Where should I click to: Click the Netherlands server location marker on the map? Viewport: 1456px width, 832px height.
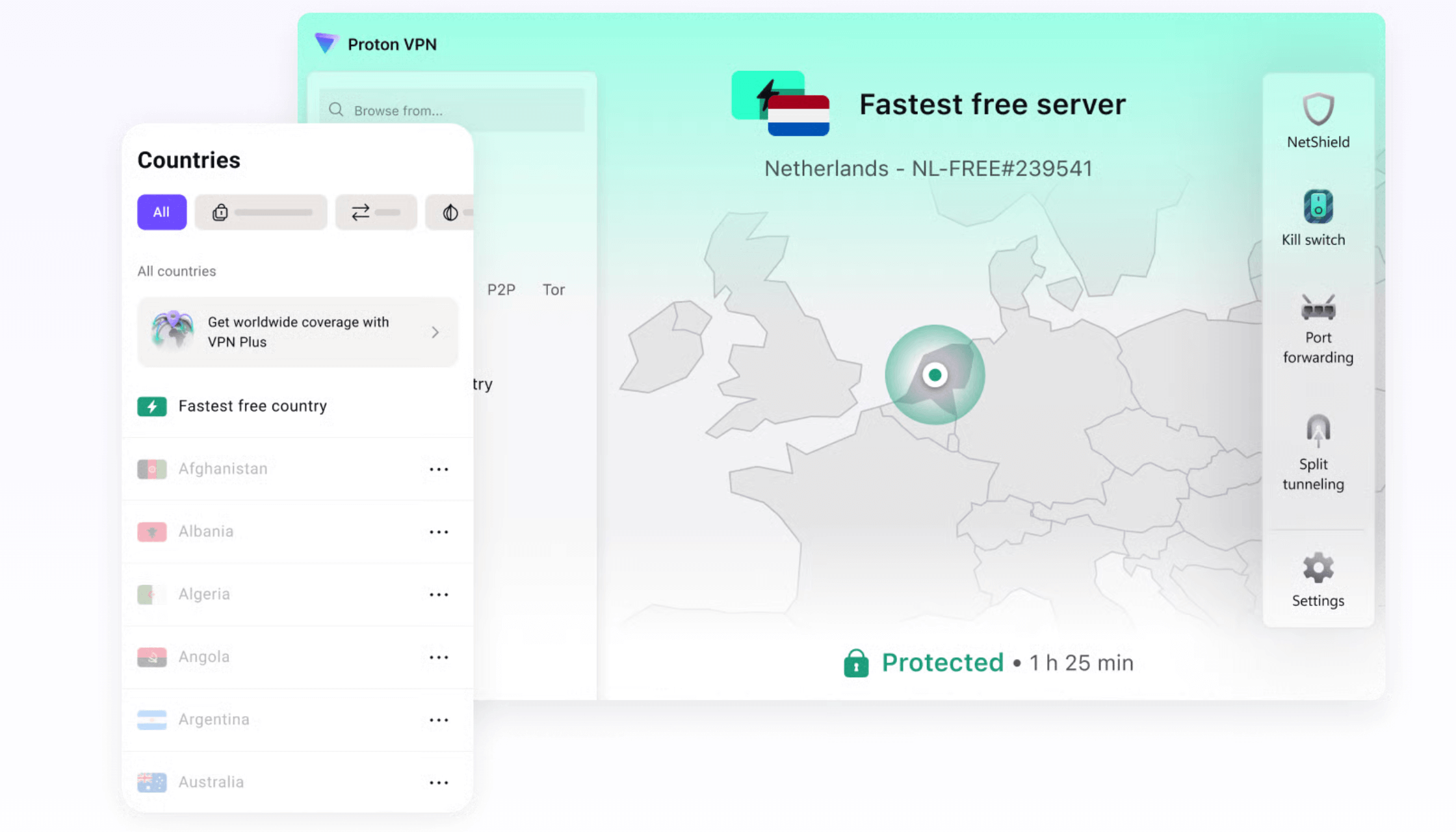(935, 374)
